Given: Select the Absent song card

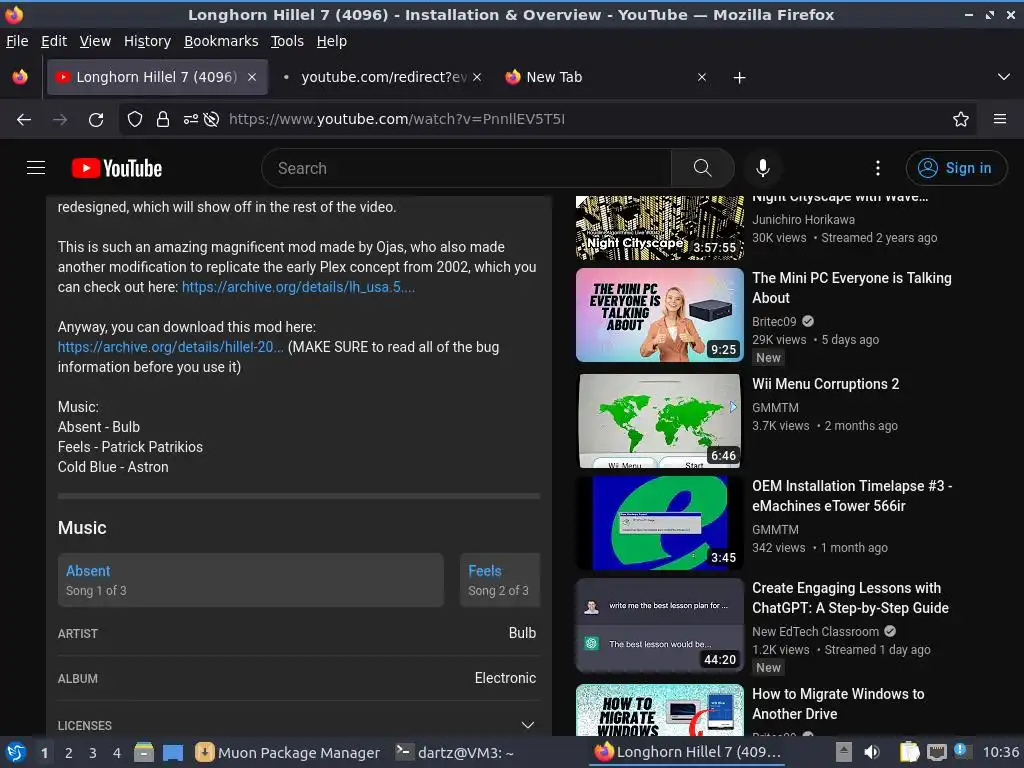Looking at the screenshot, I should tap(251, 580).
